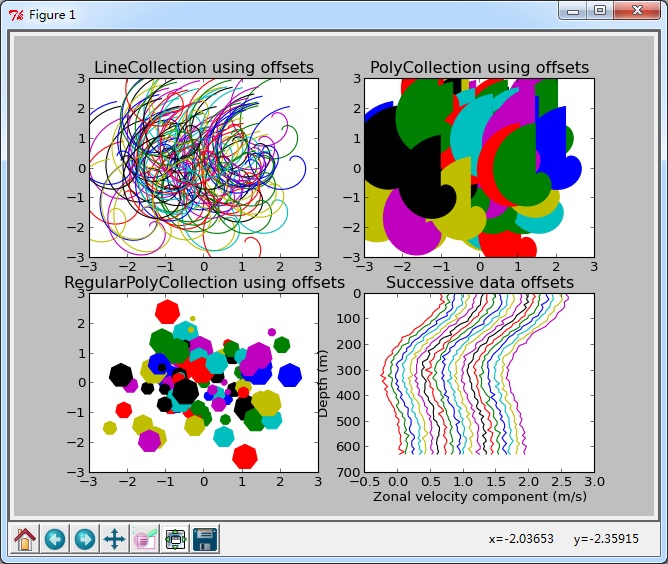Click the 'Zonal velocity component (m/s)' axis label
This screenshot has height=564, width=668.
[x=480, y=497]
